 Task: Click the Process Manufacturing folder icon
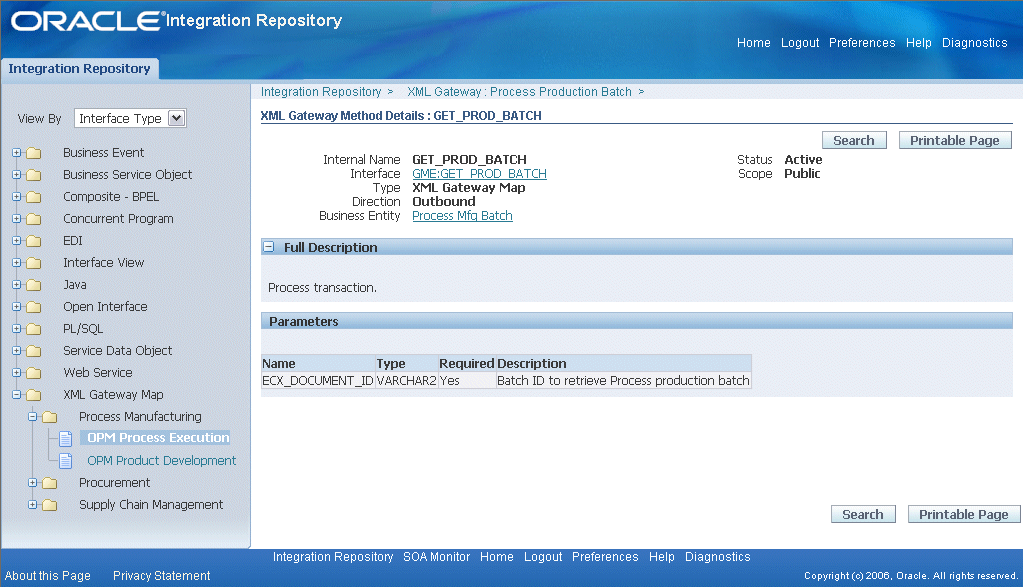[50, 417]
